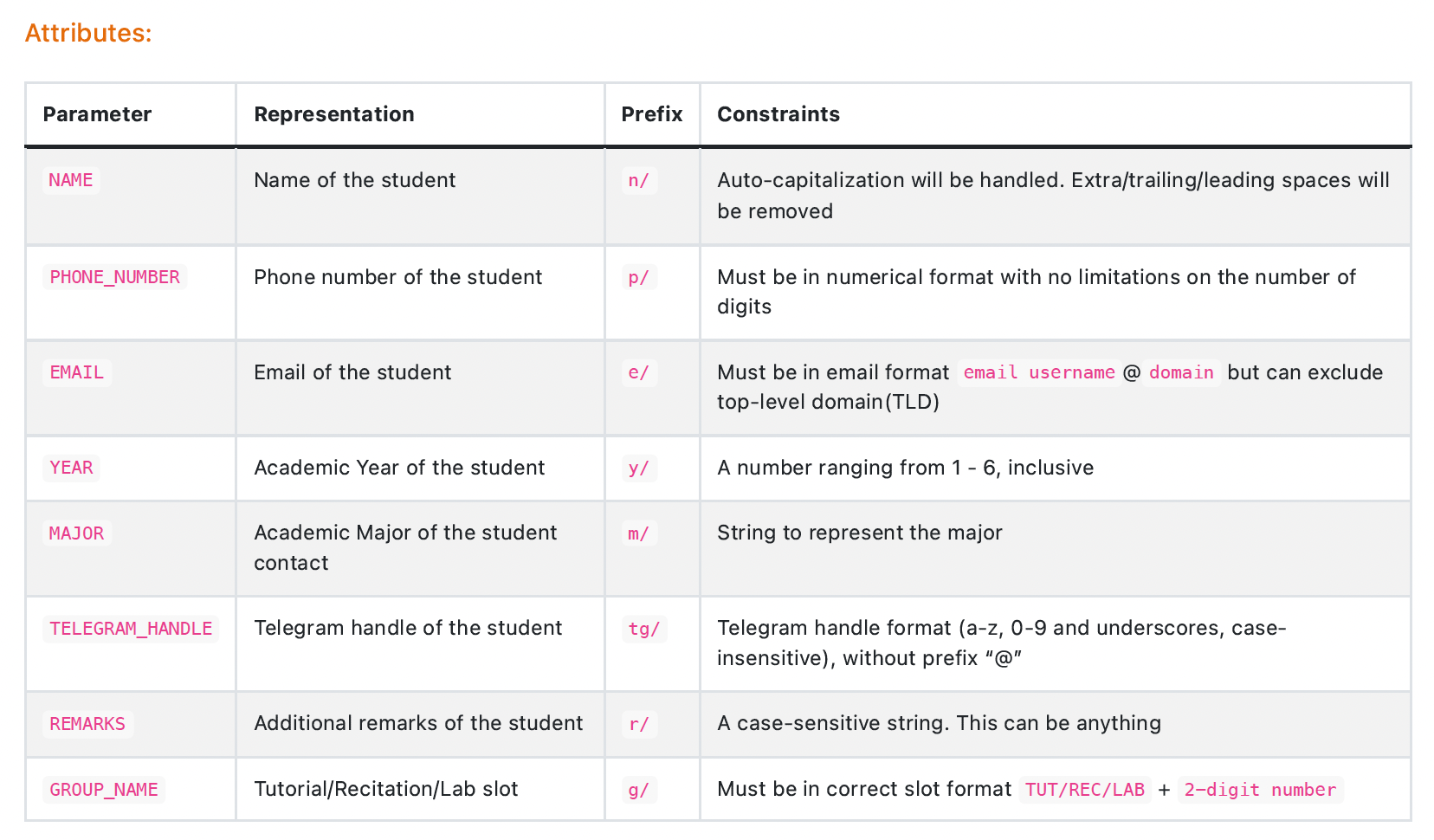The image size is (1434, 840).
Task: Click the Constraints column header
Action: coord(778,114)
